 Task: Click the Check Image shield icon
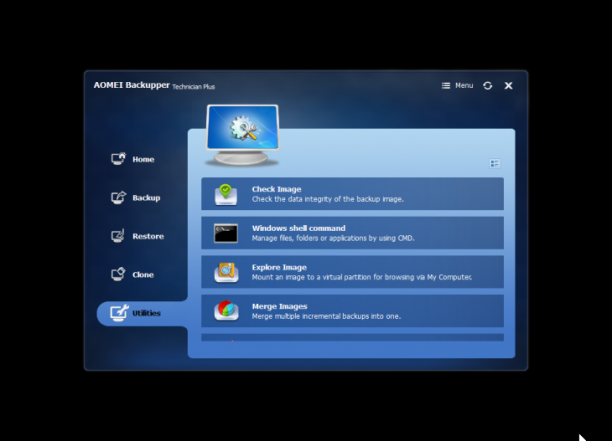(x=226, y=194)
